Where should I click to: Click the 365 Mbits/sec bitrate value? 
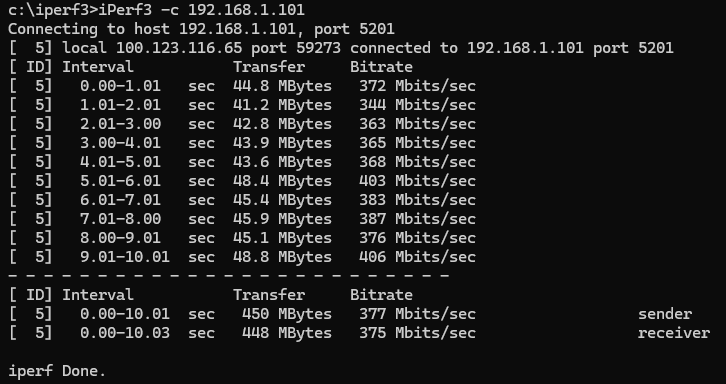[x=418, y=143]
